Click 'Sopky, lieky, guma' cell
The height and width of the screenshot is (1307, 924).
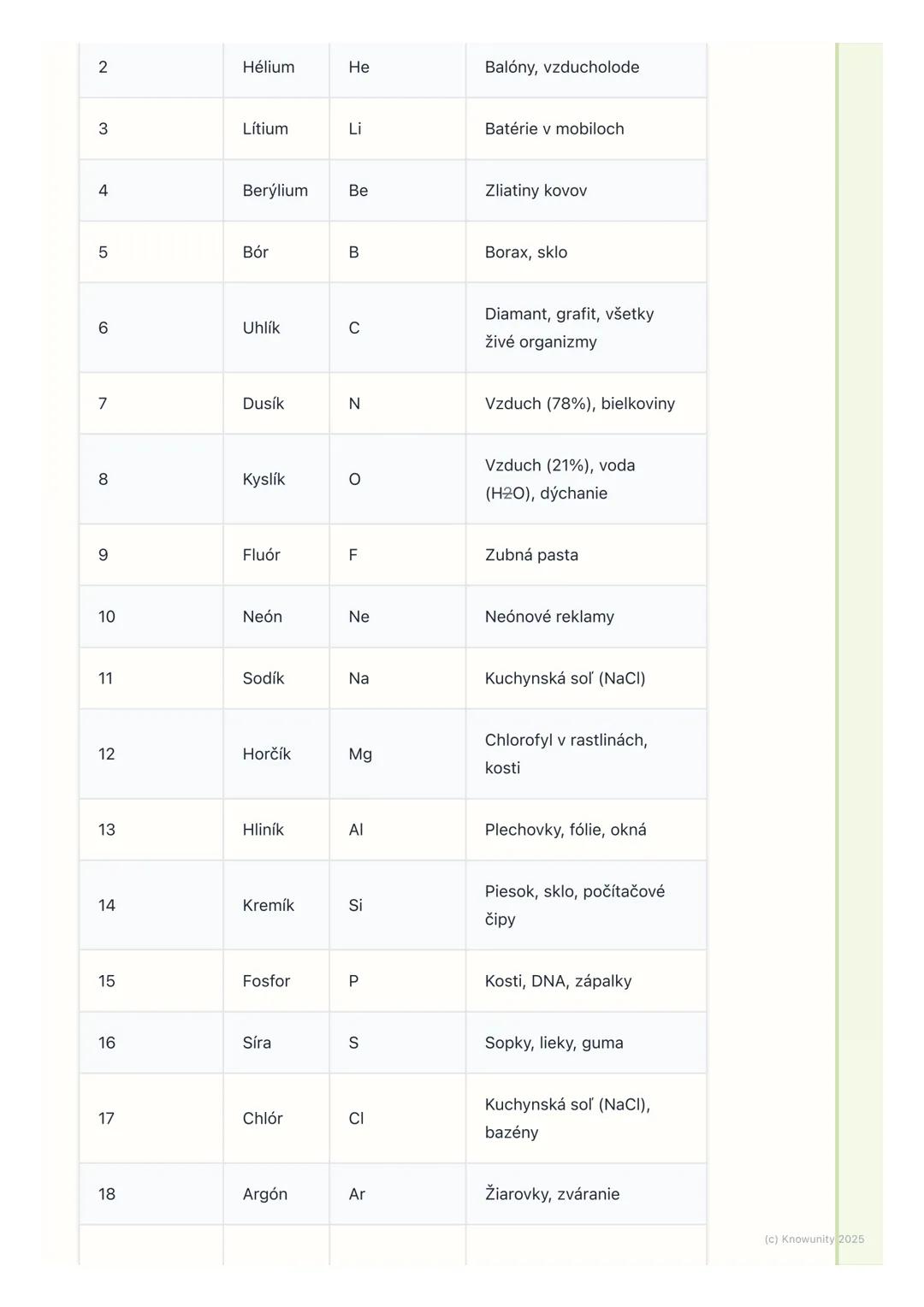[x=554, y=1043]
